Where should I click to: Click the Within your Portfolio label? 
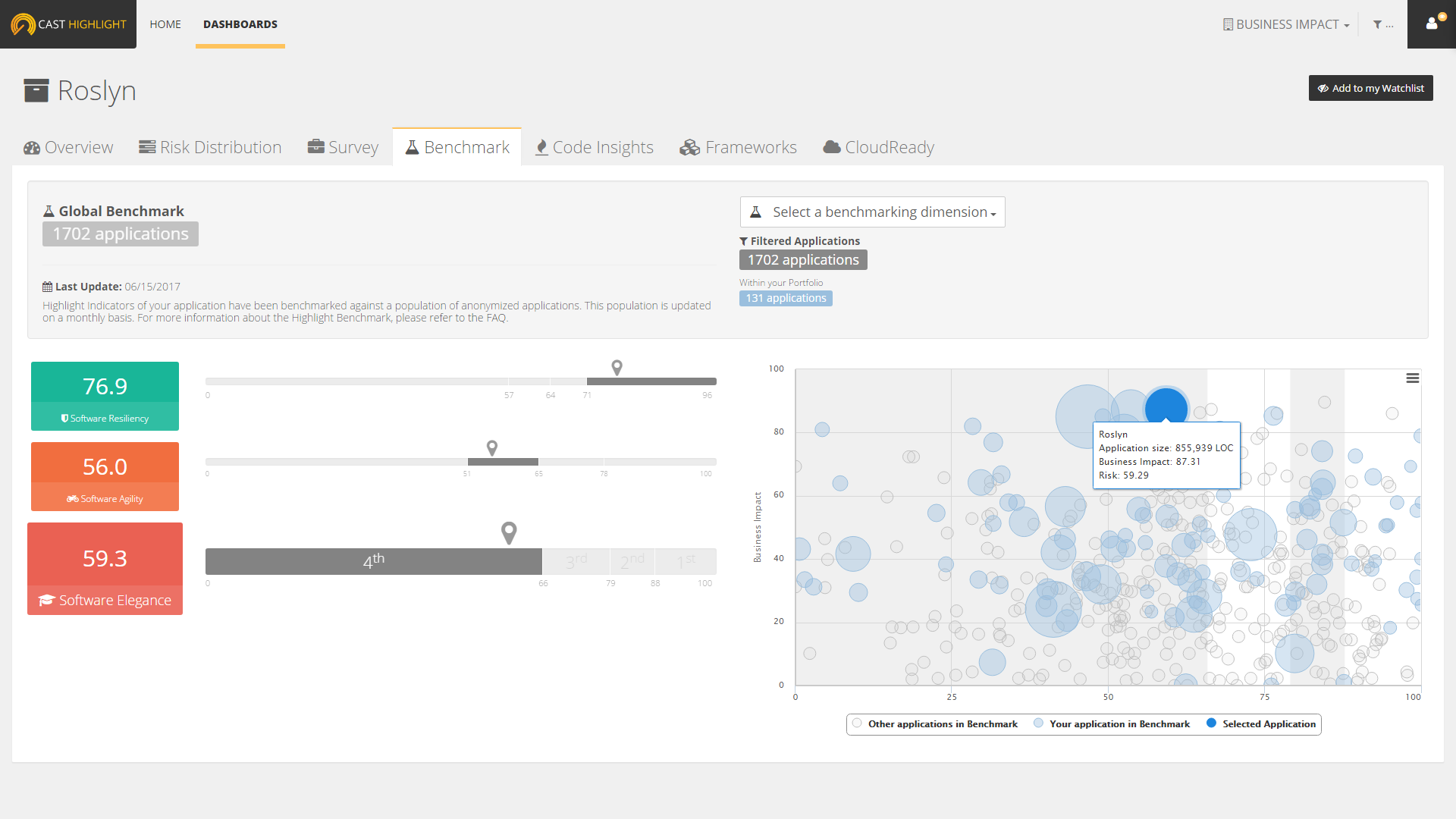click(781, 283)
